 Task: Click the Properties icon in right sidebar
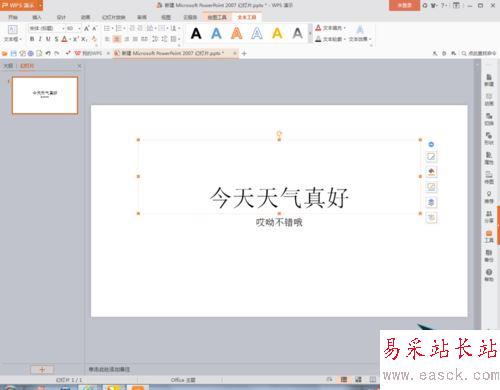489,158
